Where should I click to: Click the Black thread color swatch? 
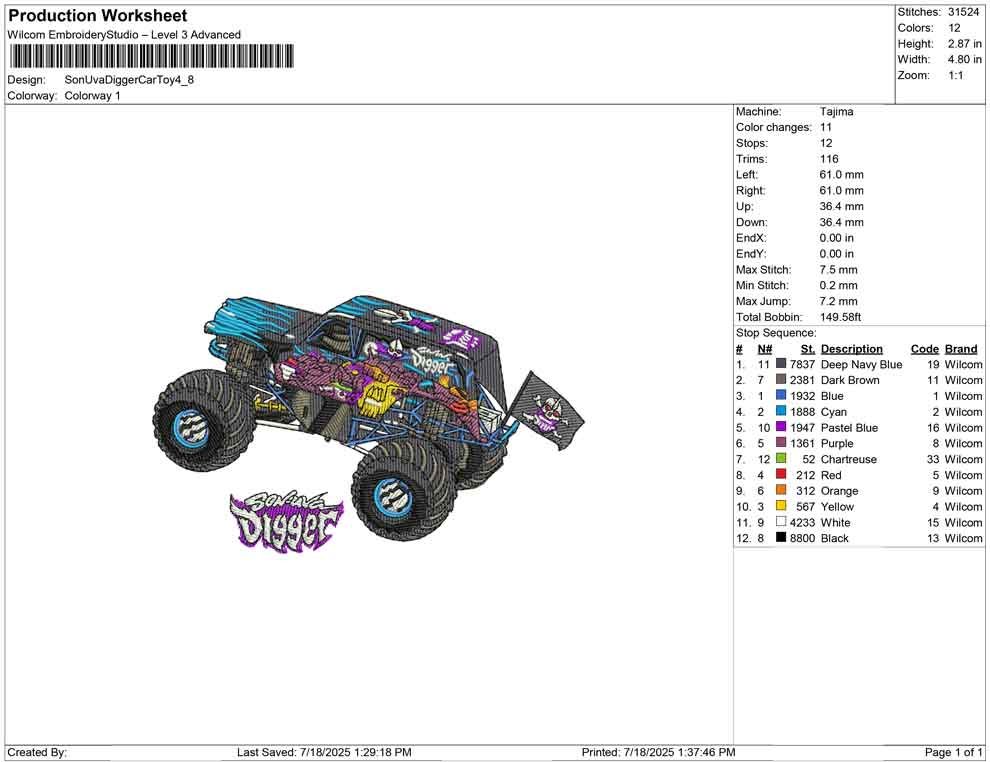coord(781,537)
